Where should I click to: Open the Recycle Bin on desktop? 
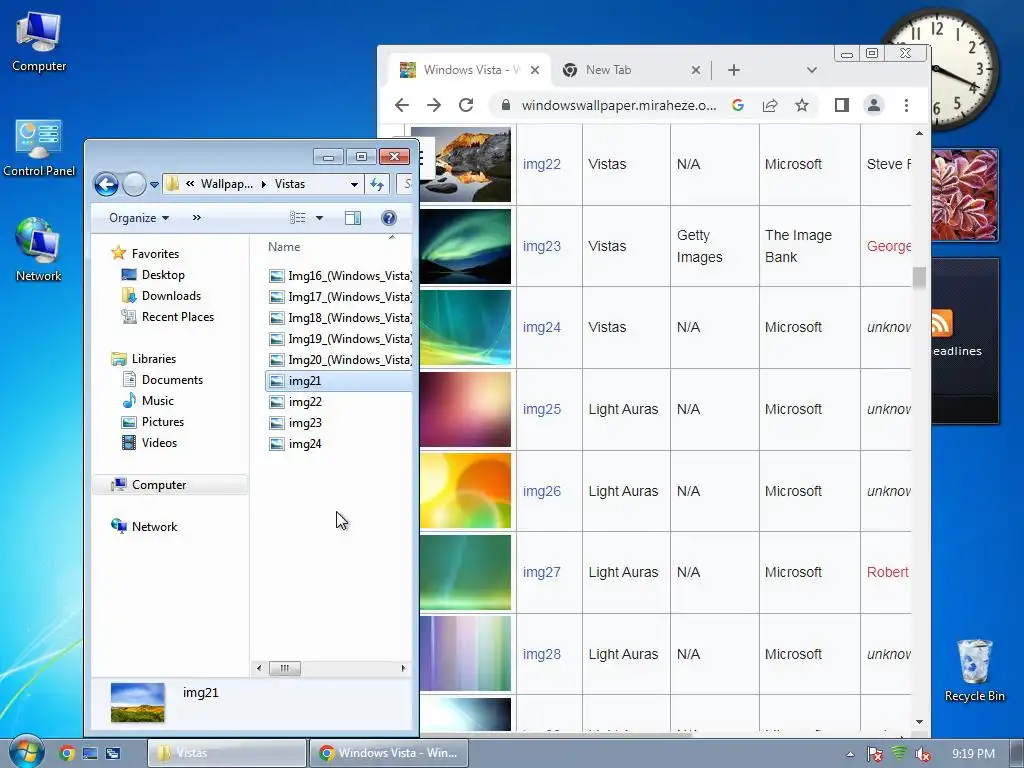(x=974, y=671)
